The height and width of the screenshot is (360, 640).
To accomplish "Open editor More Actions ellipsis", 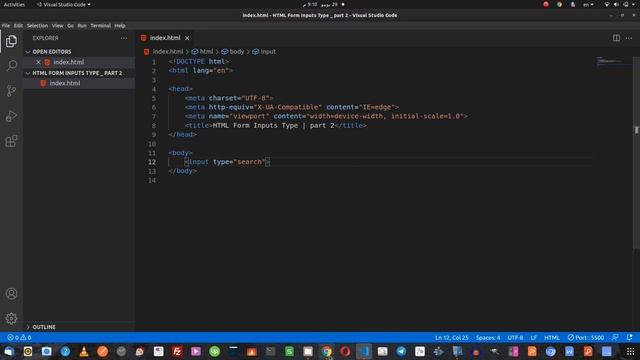I will click(x=629, y=38).
